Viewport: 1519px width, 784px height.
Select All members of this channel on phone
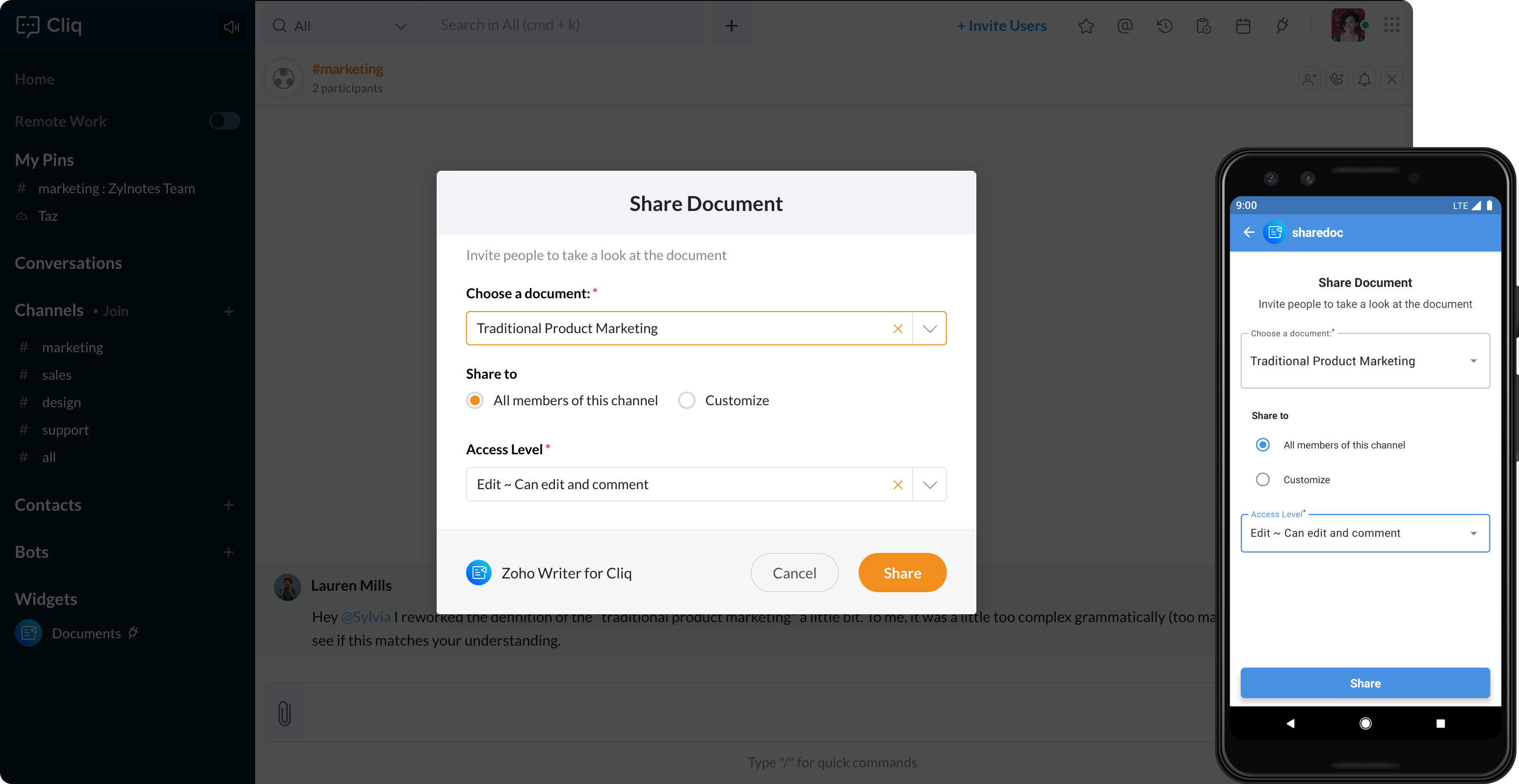[x=1262, y=445]
